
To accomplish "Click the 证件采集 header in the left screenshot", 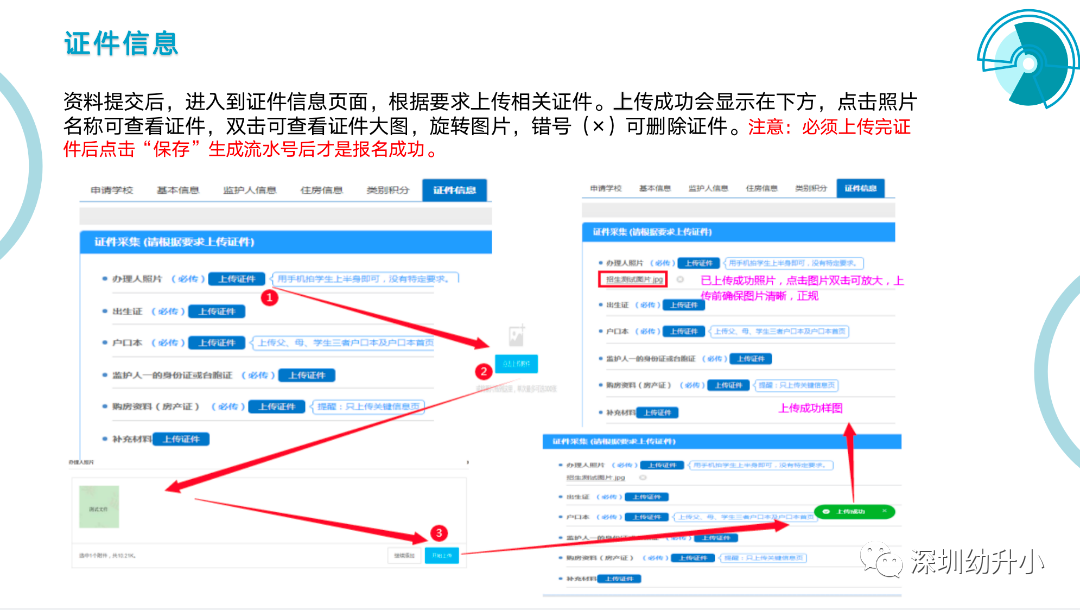I will point(286,242).
